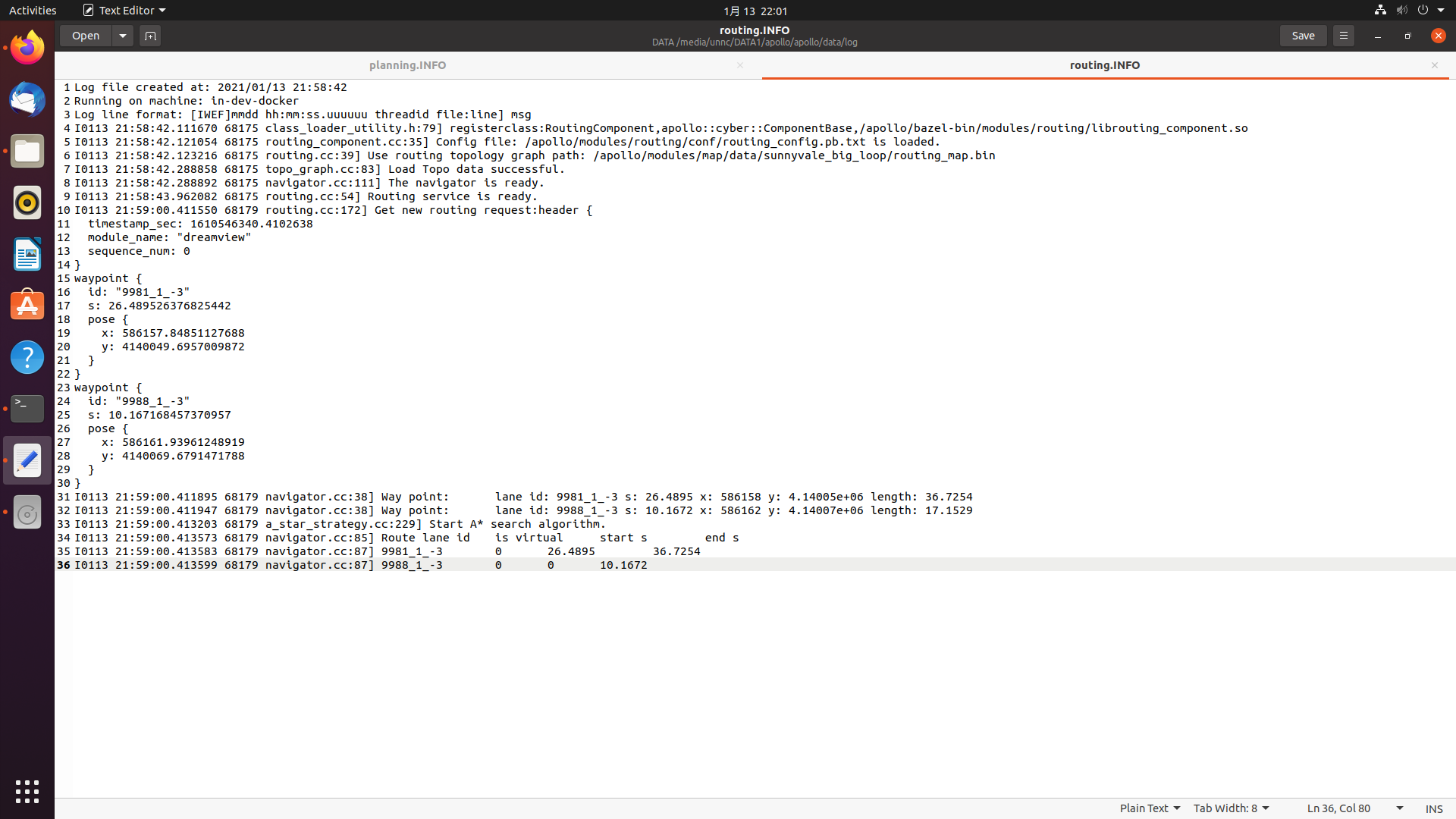The width and height of the screenshot is (1456, 819).
Task: Switch to the planning.INFO tab
Action: coord(407,65)
